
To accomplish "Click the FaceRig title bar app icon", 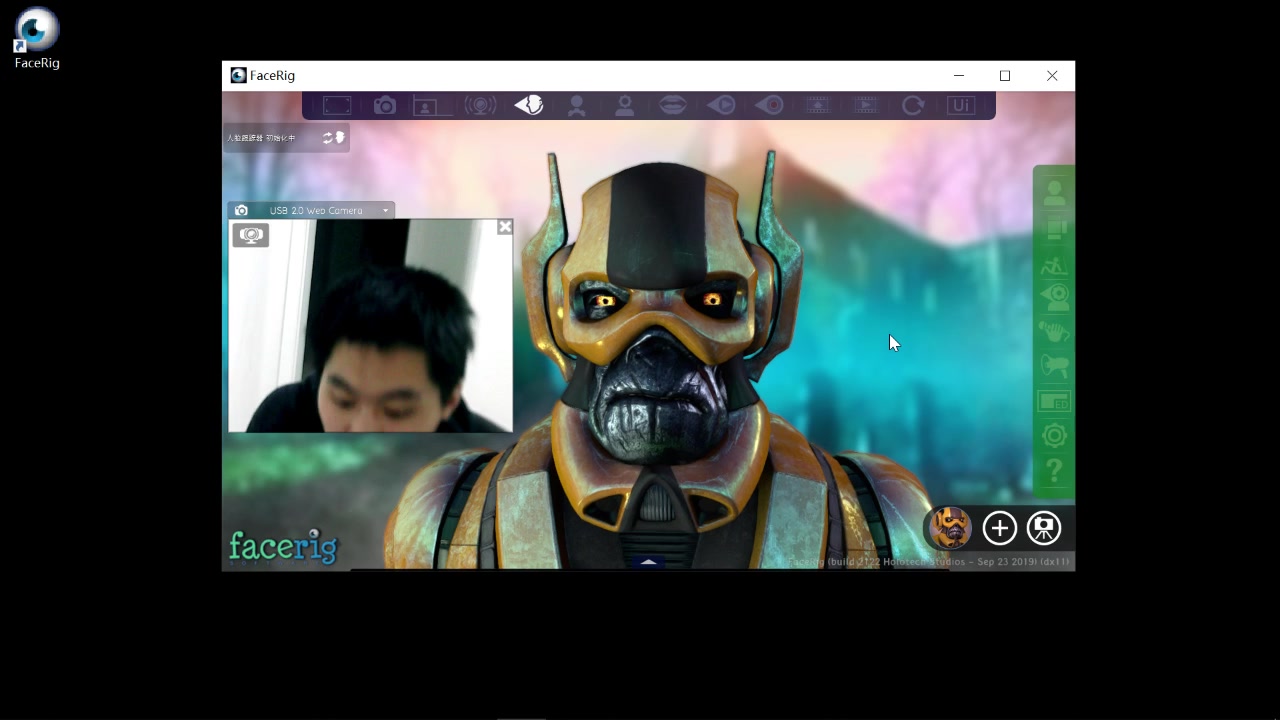I will click(x=238, y=75).
